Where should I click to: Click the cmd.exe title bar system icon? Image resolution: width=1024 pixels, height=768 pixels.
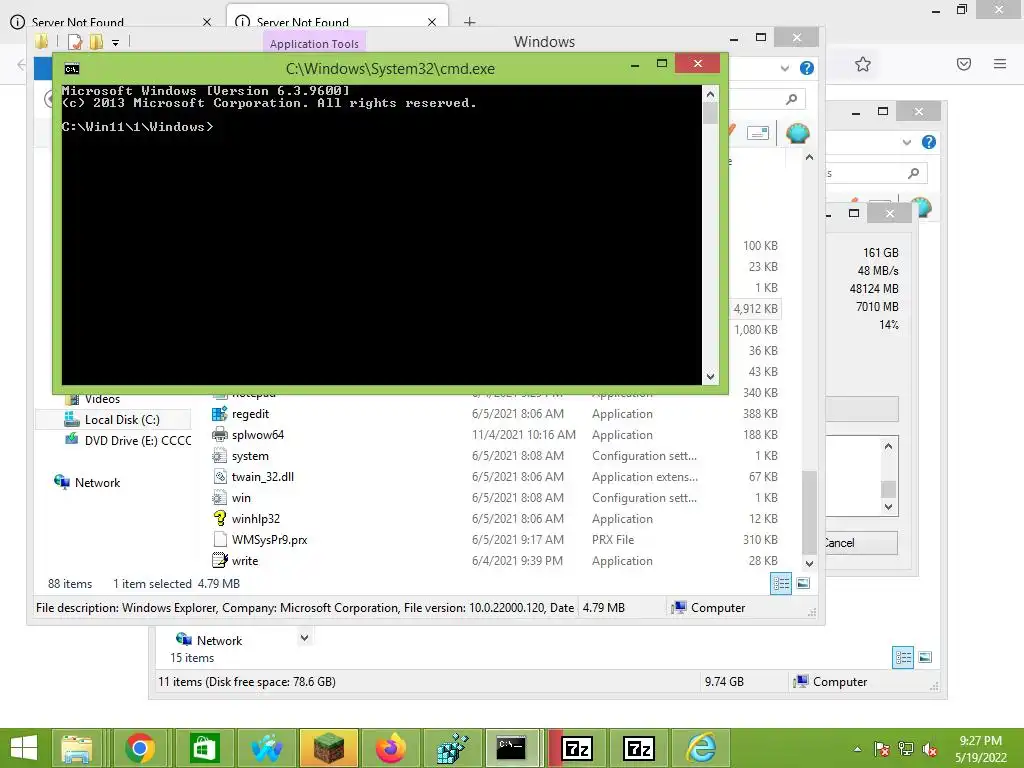(x=72, y=69)
